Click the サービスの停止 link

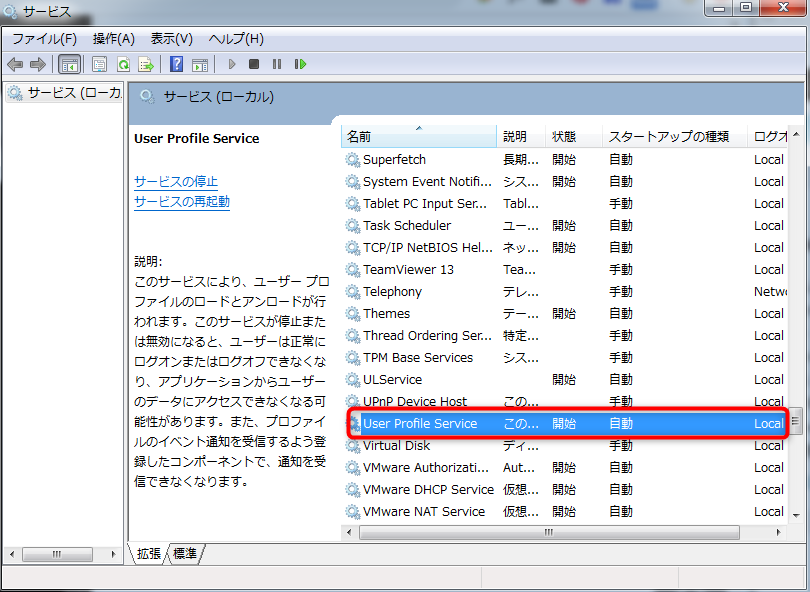[x=176, y=182]
